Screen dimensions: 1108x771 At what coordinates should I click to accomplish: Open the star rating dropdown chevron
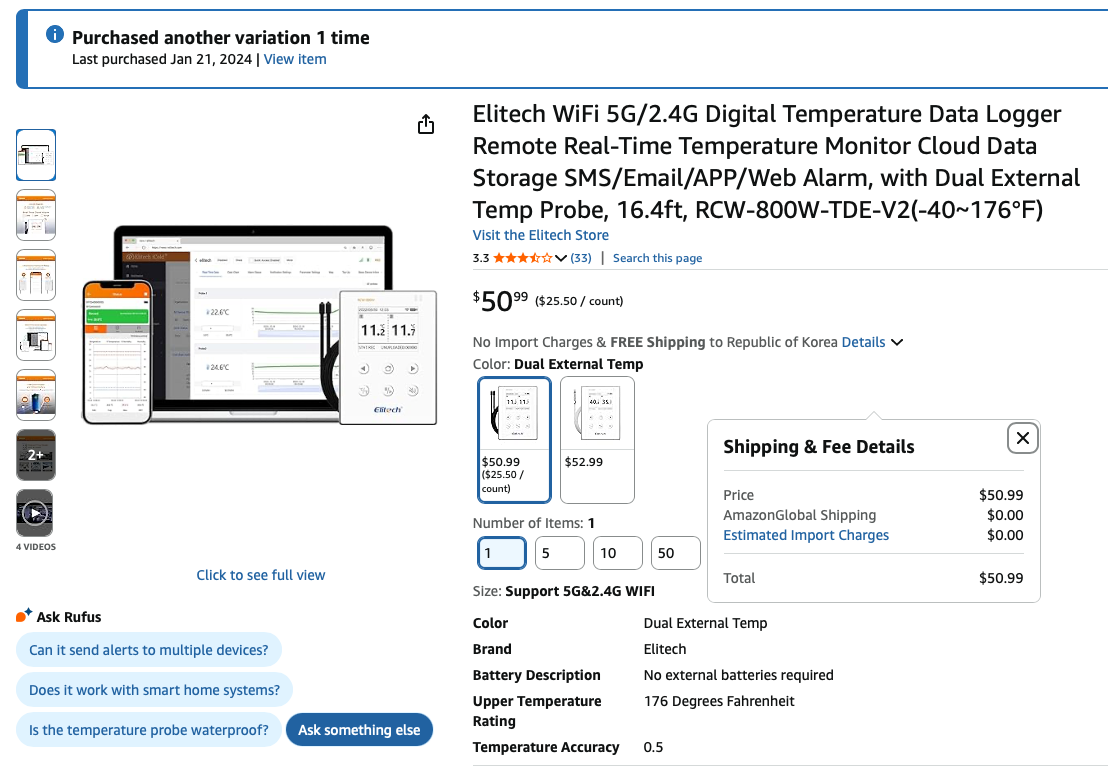pyautogui.click(x=561, y=258)
